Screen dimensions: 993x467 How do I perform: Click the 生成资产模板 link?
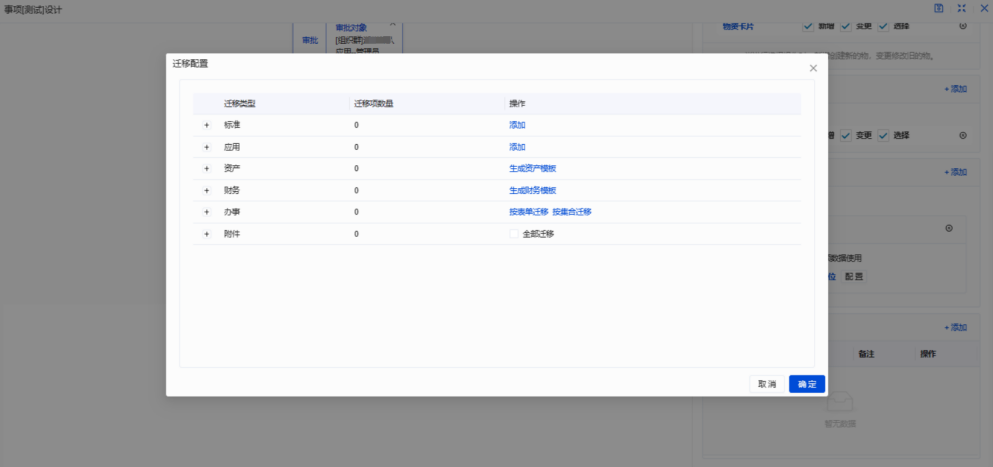[532, 168]
